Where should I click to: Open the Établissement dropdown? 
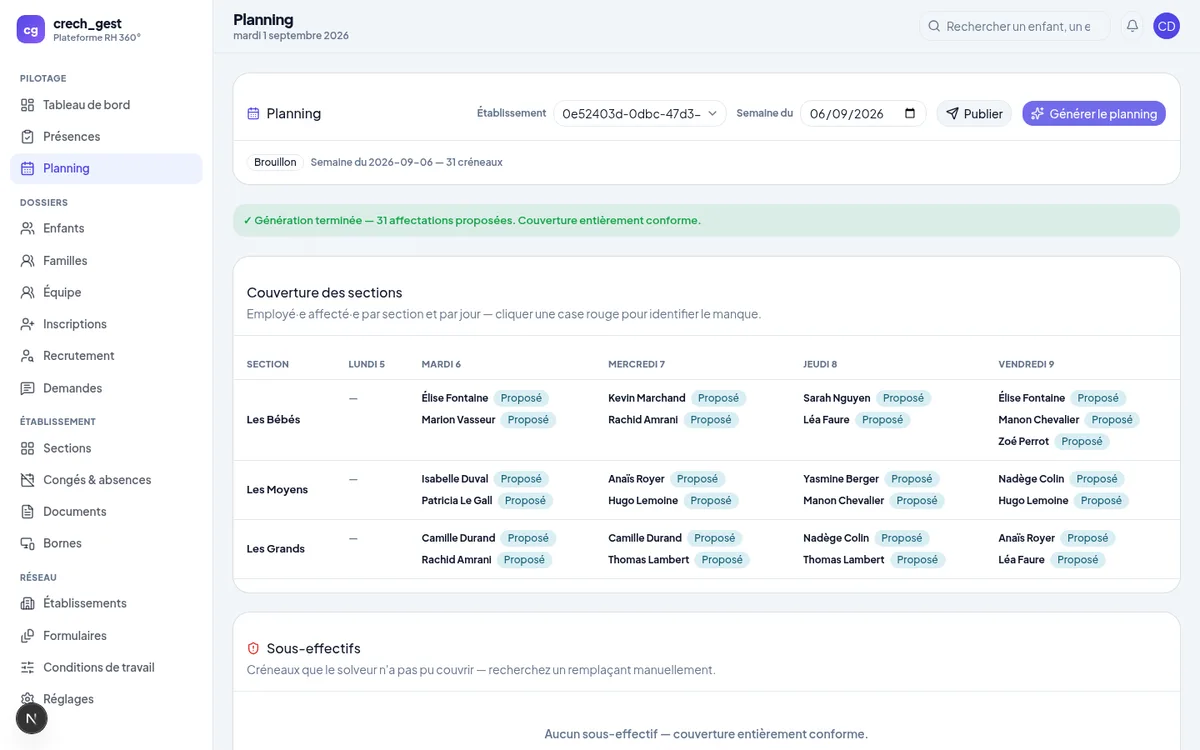(x=640, y=114)
